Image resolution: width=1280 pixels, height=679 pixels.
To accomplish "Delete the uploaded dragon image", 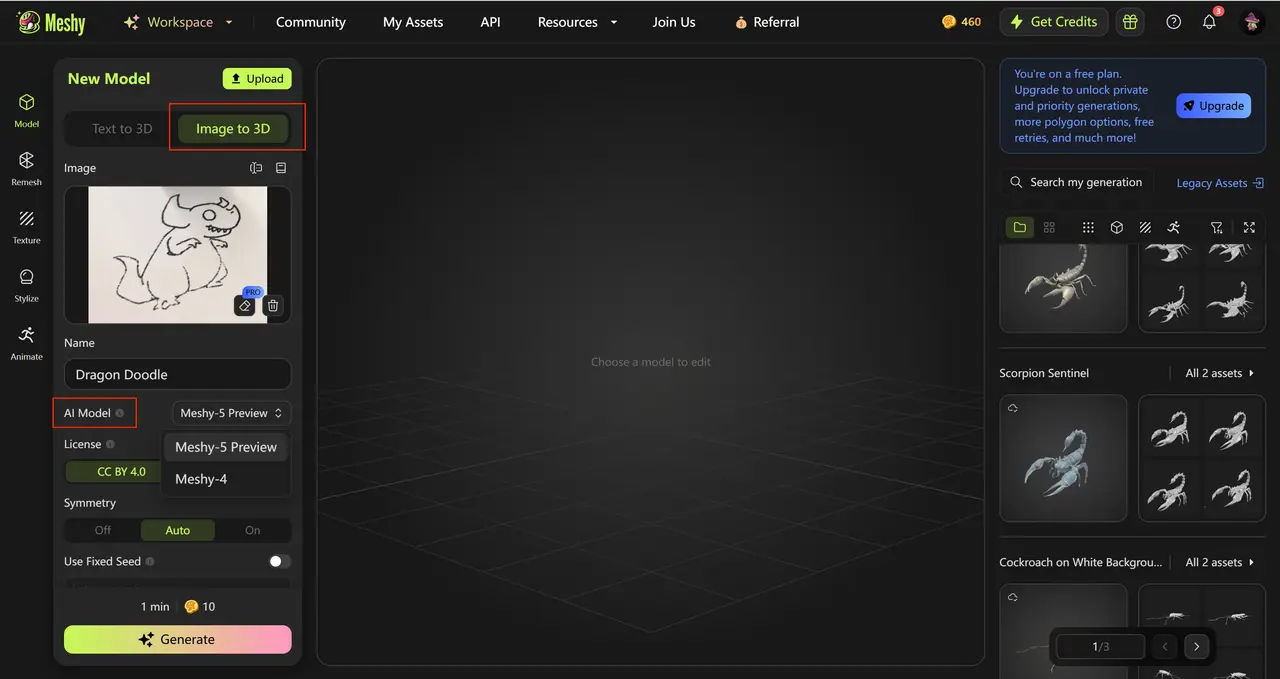I will tap(273, 306).
